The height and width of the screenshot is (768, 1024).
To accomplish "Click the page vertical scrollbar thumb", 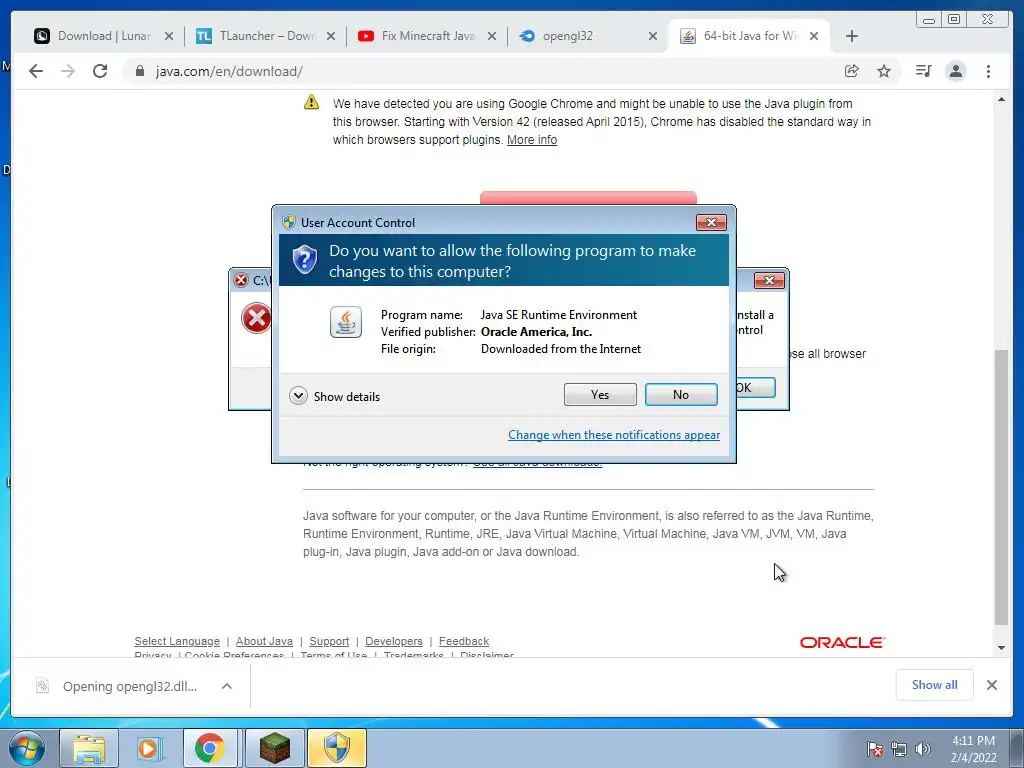I will click(1001, 487).
